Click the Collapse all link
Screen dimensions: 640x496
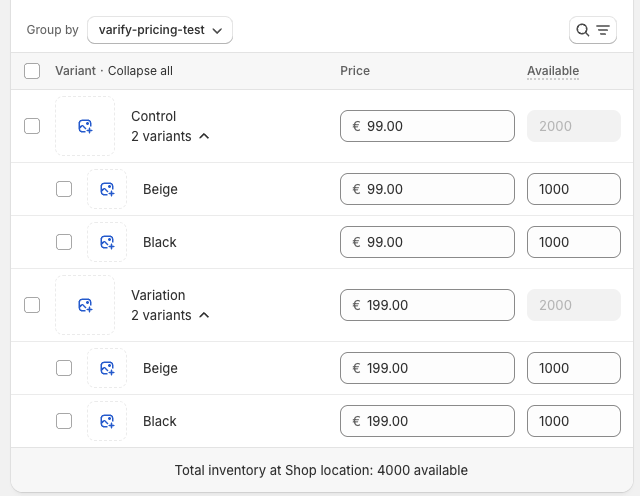pos(140,71)
